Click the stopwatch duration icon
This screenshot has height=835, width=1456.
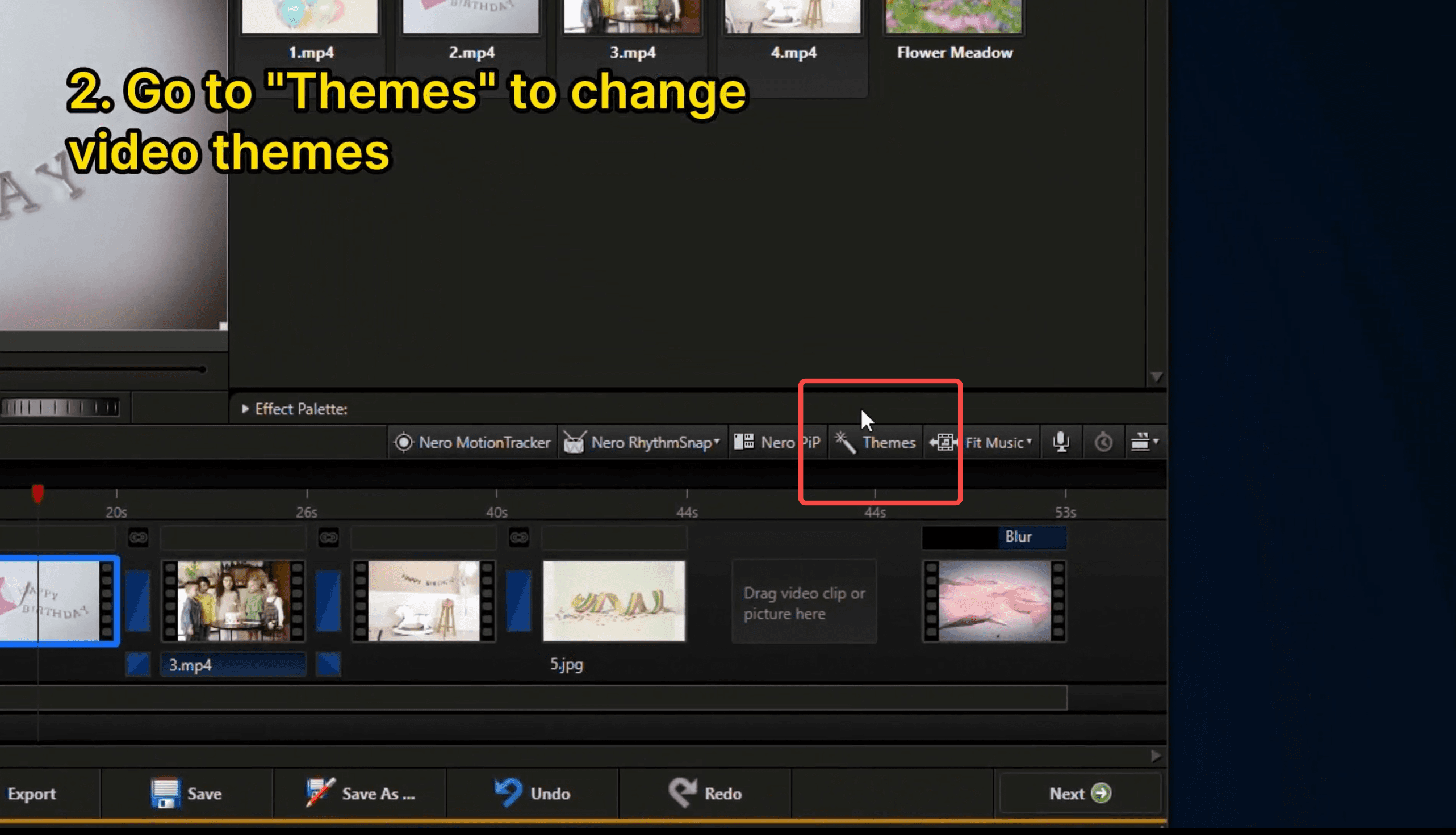[x=1103, y=442]
